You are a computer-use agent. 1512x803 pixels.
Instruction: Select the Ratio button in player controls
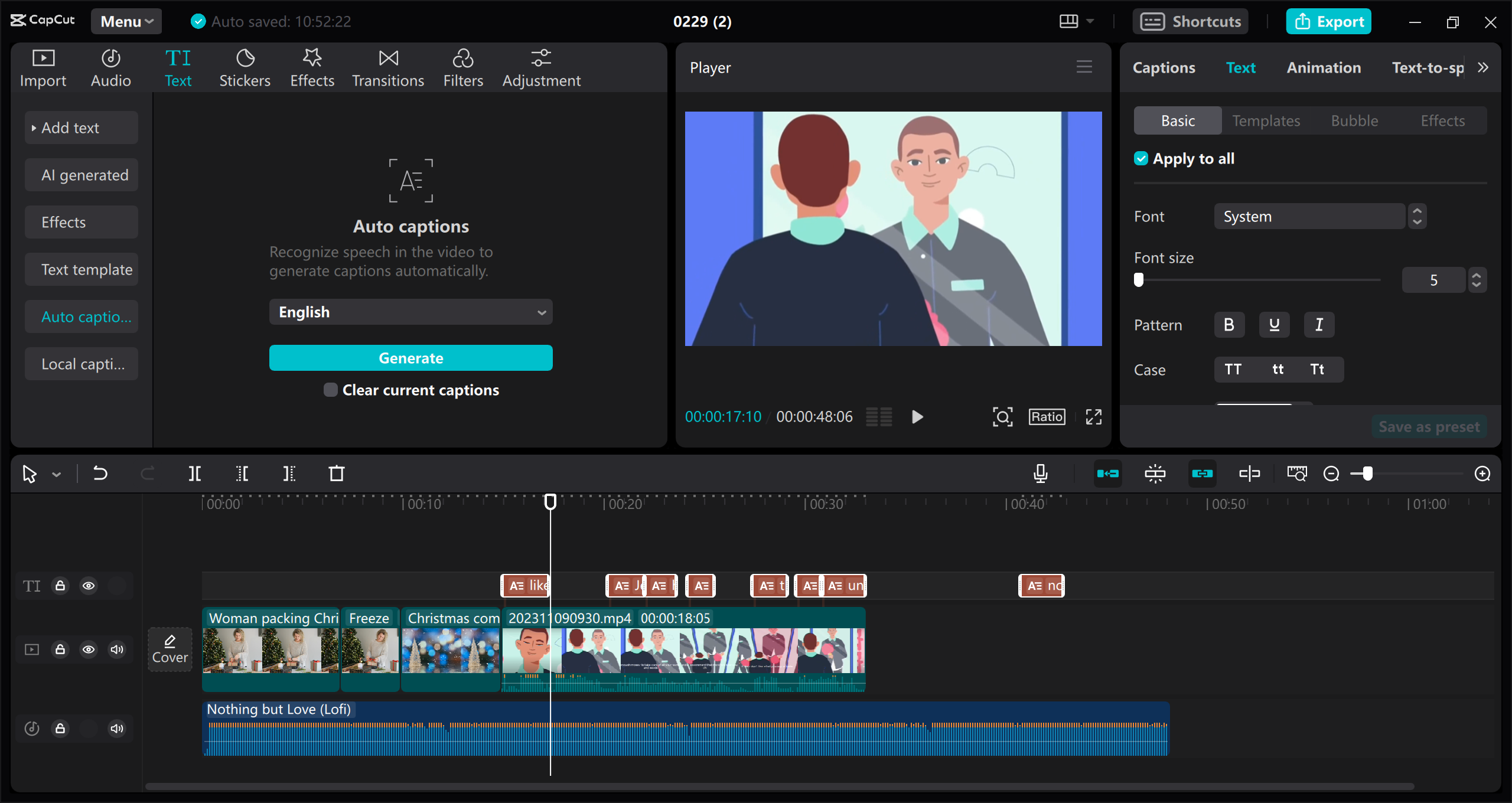(x=1046, y=416)
